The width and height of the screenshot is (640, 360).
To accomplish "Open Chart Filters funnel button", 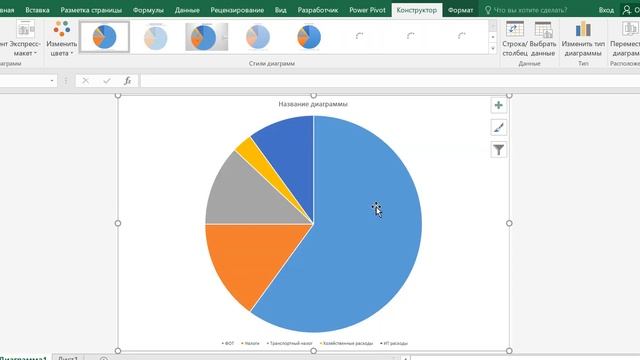I will (498, 150).
